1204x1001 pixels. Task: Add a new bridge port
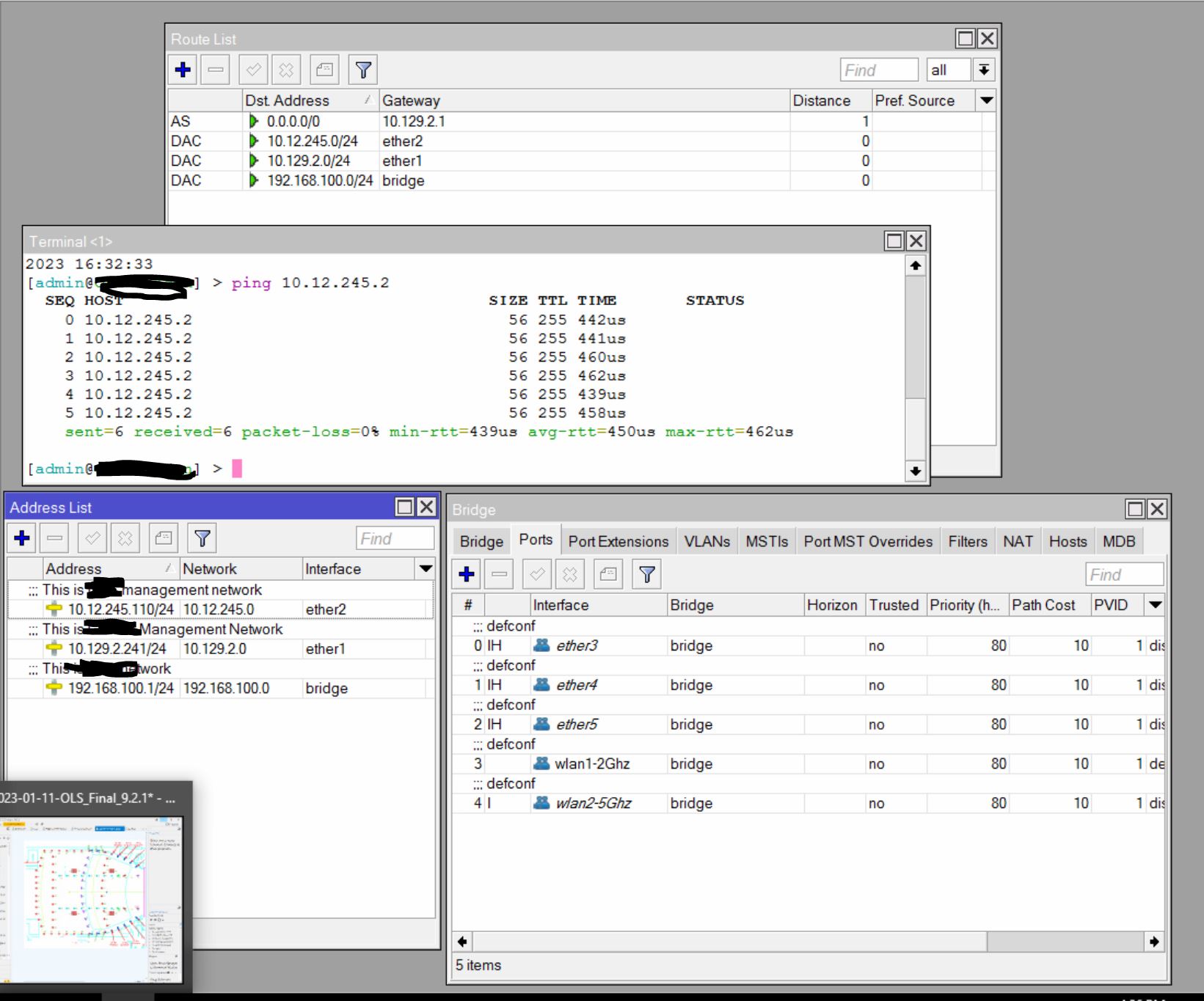click(x=467, y=574)
